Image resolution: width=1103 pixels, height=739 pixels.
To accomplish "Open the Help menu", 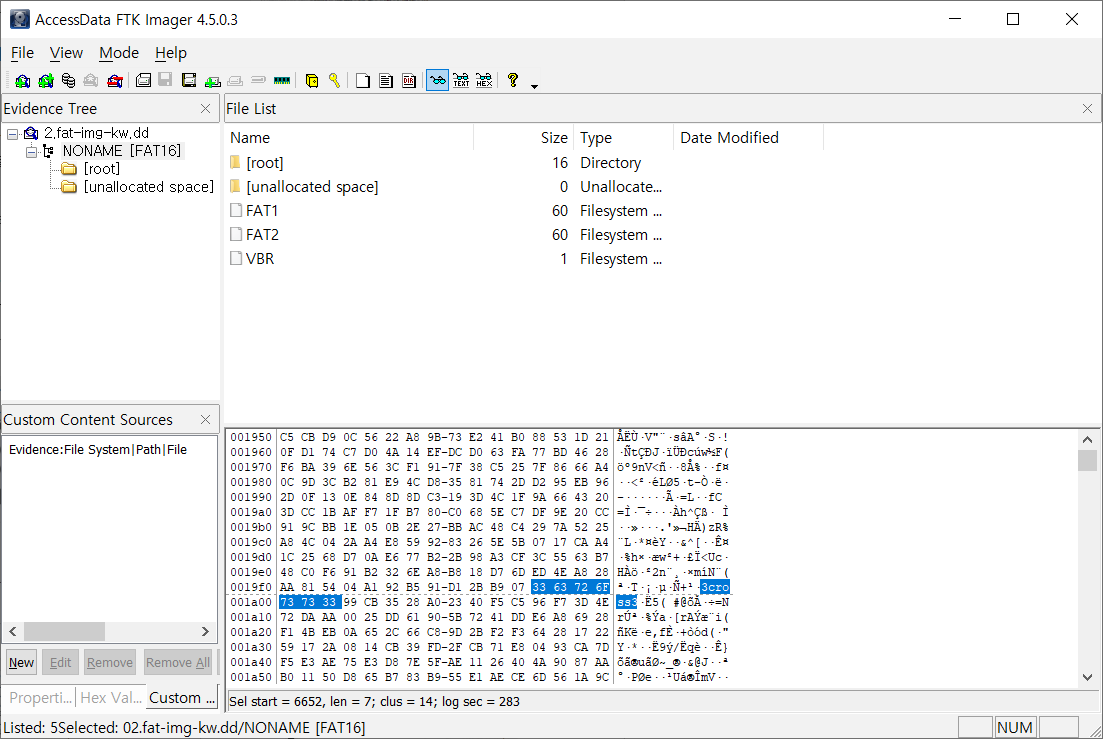I will [171, 53].
